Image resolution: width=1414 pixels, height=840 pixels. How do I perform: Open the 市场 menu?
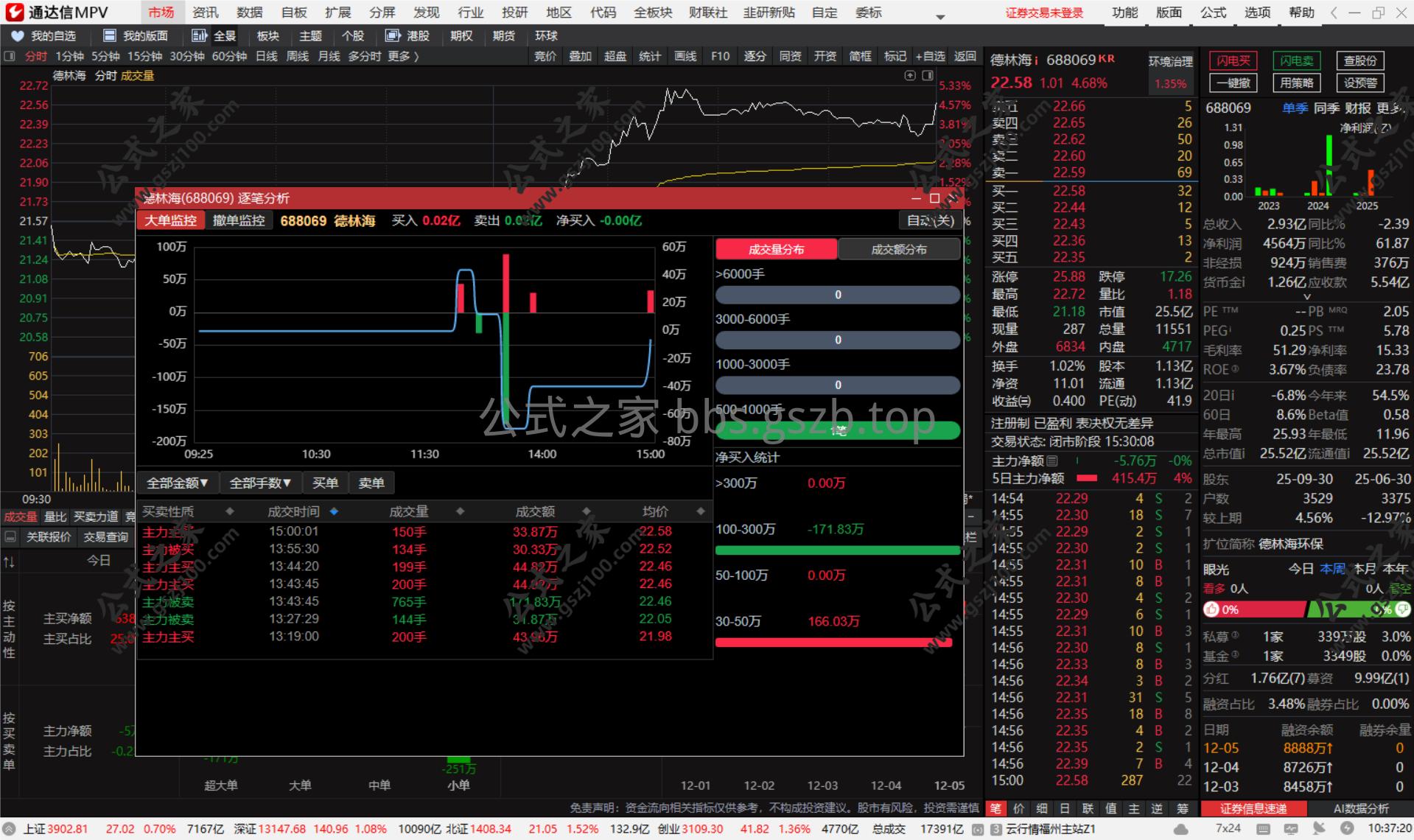click(161, 13)
